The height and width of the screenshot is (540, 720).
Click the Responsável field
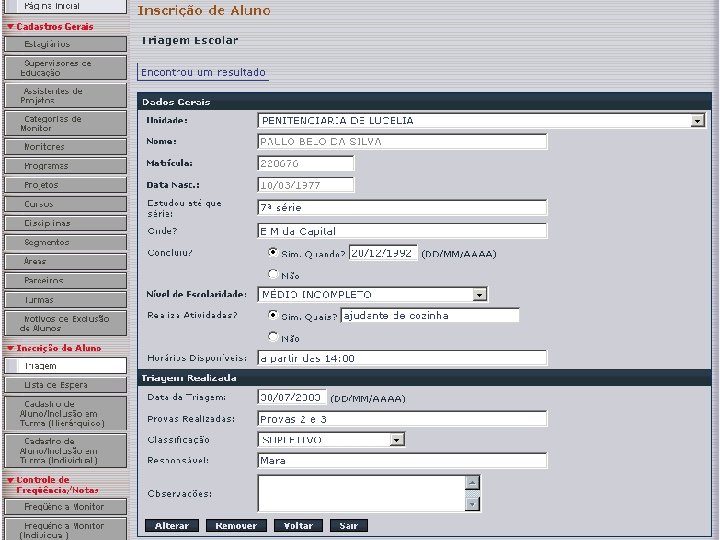(402, 461)
